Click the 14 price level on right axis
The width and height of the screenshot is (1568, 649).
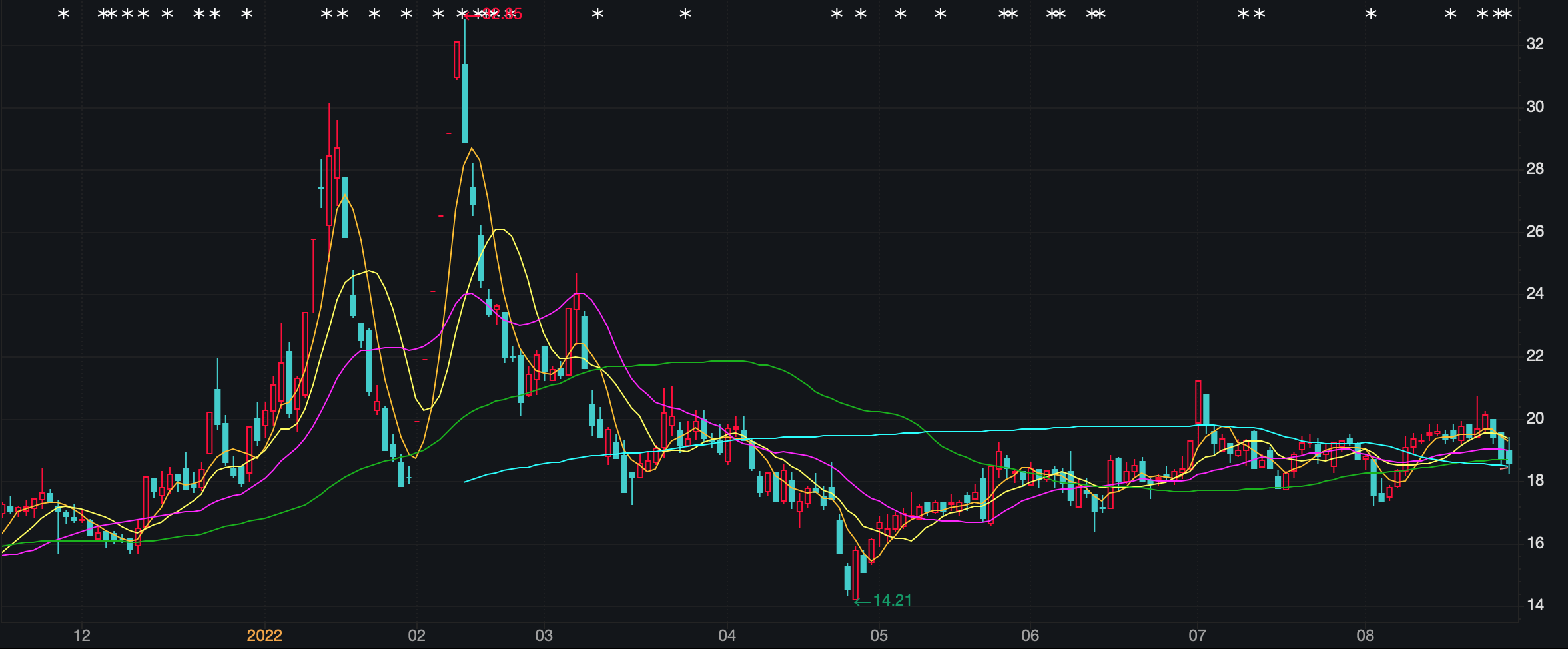(1535, 605)
